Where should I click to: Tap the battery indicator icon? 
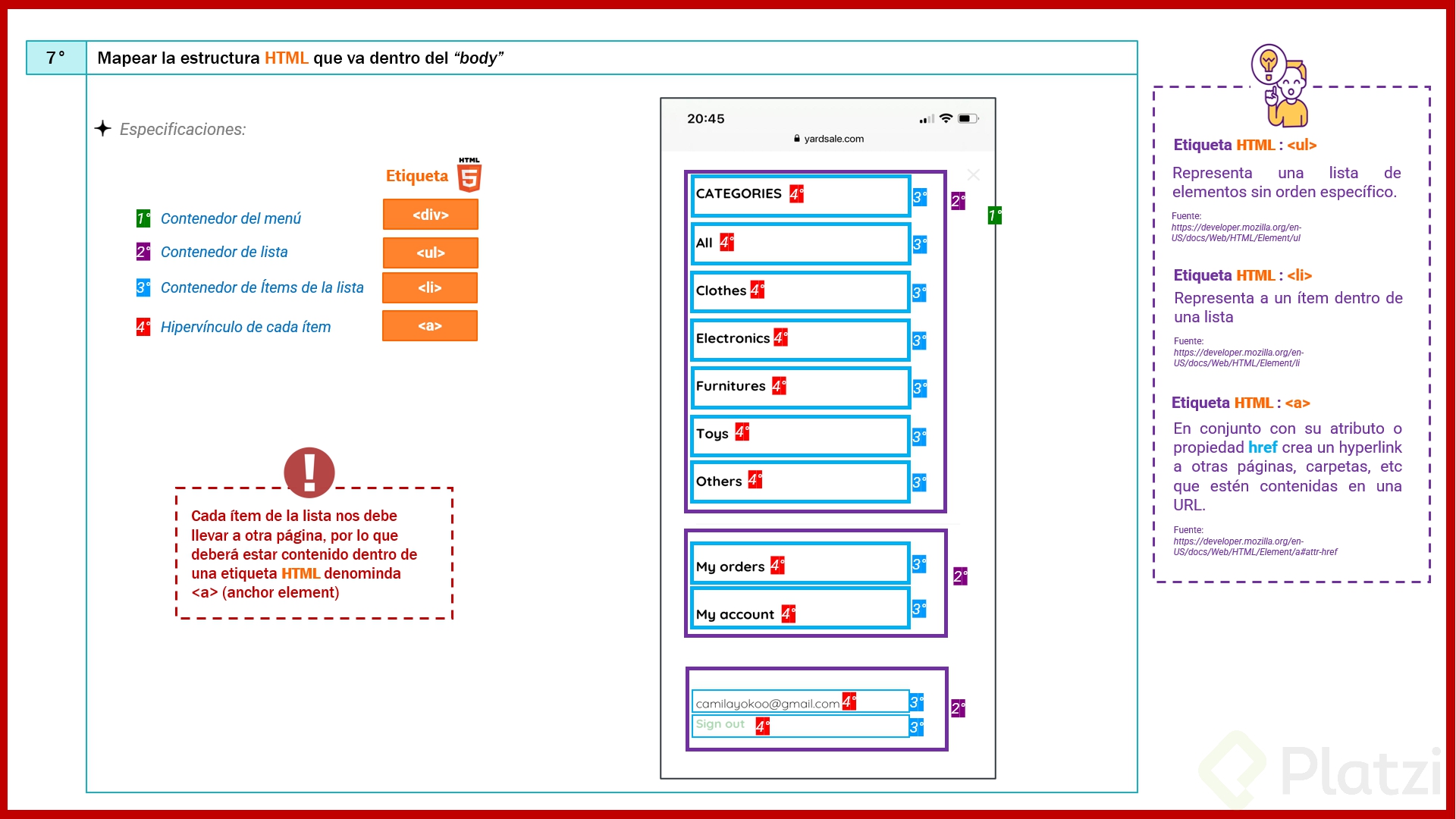[x=969, y=118]
